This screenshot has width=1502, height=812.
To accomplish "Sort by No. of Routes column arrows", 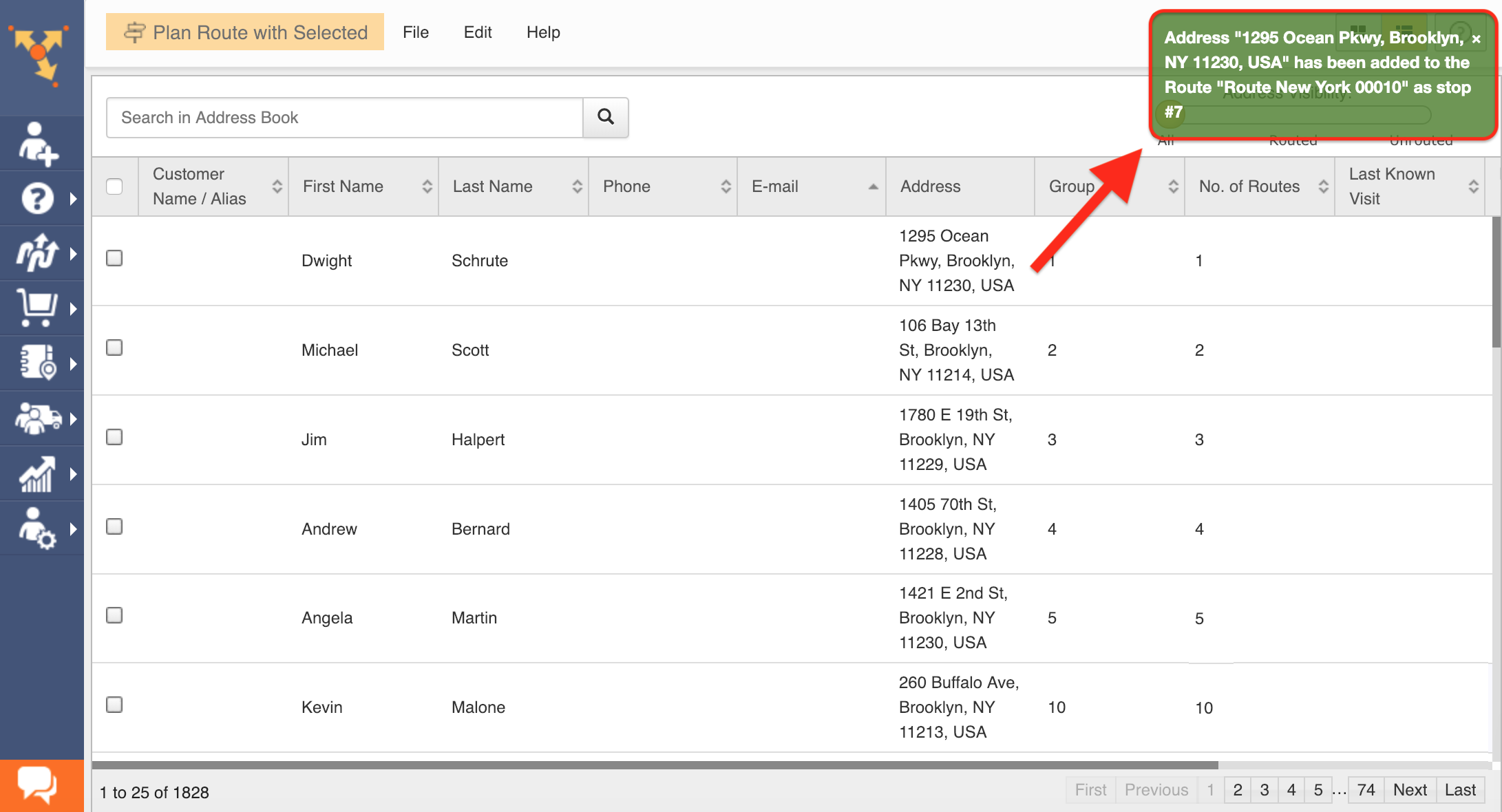I will 1323,186.
